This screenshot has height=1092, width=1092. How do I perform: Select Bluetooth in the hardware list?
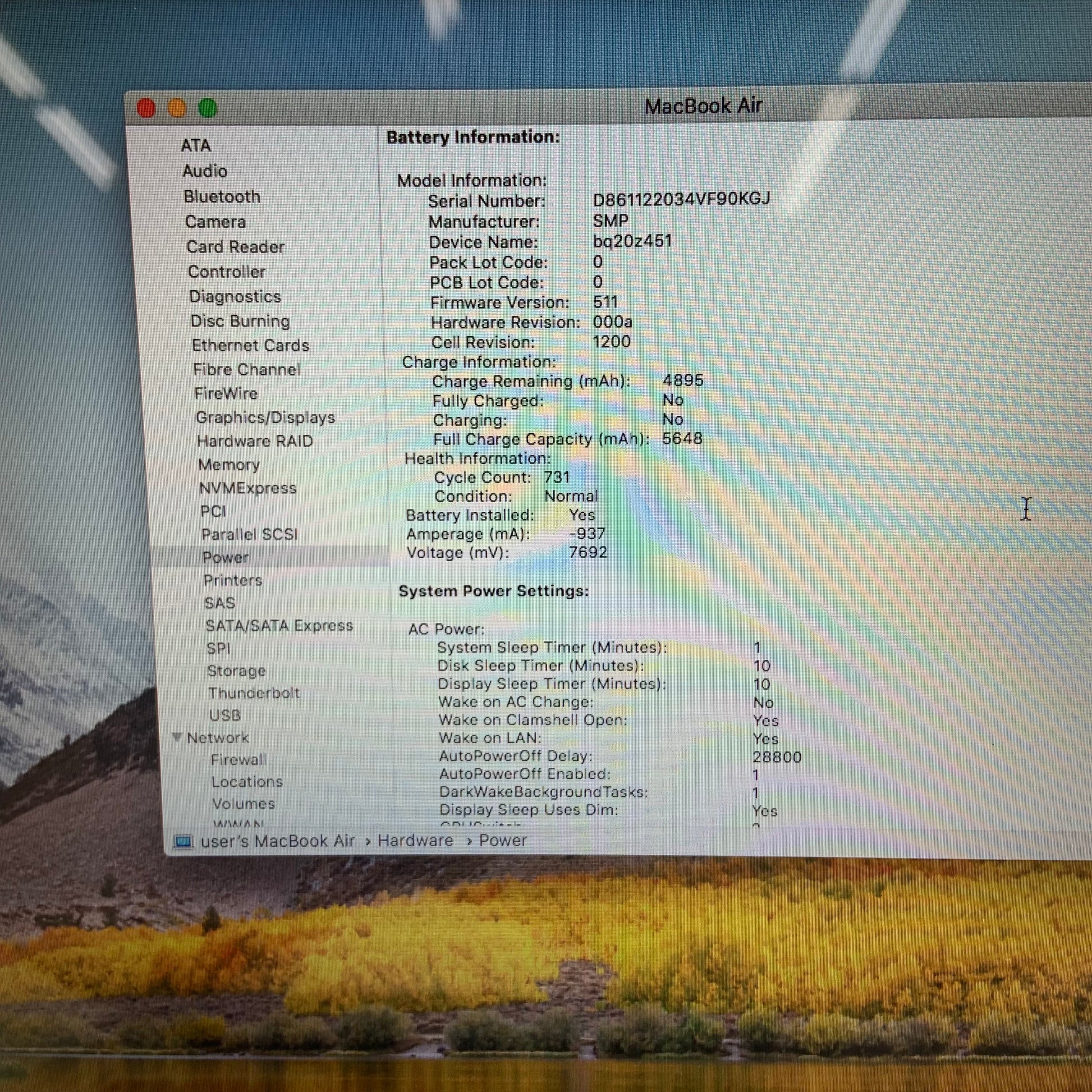222,197
